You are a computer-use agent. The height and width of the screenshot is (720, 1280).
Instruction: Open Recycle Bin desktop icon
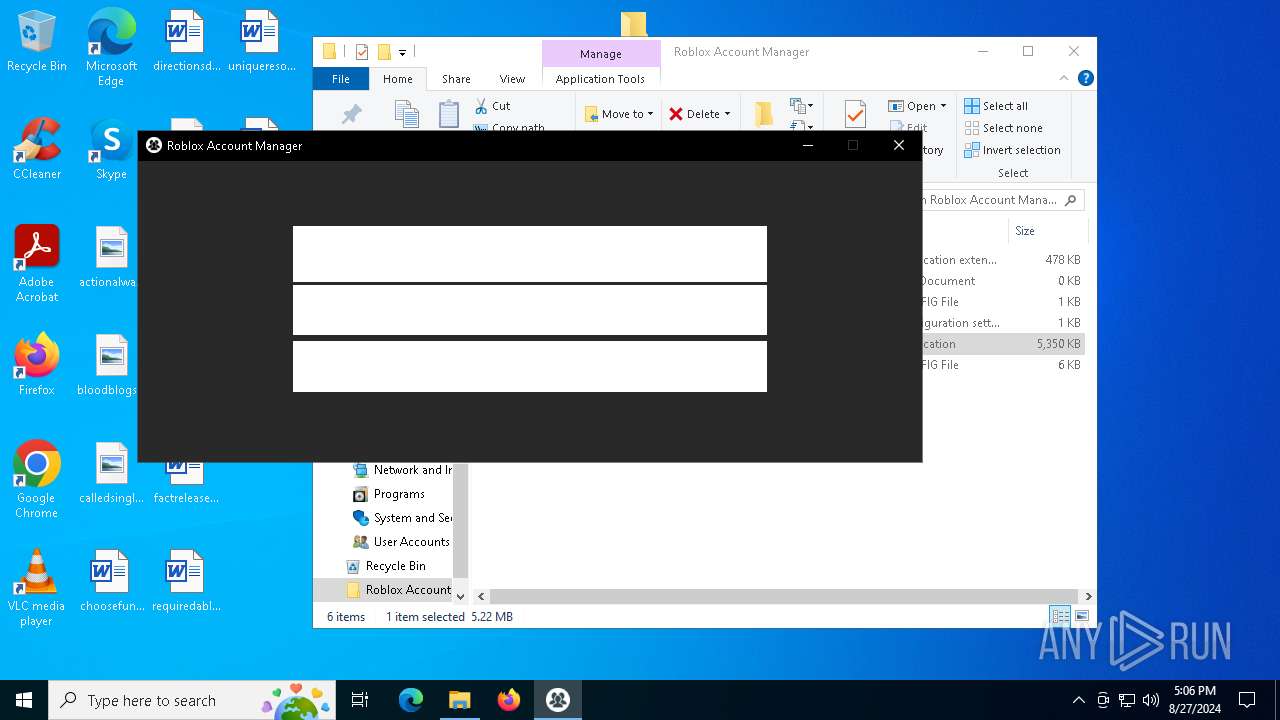tap(37, 42)
